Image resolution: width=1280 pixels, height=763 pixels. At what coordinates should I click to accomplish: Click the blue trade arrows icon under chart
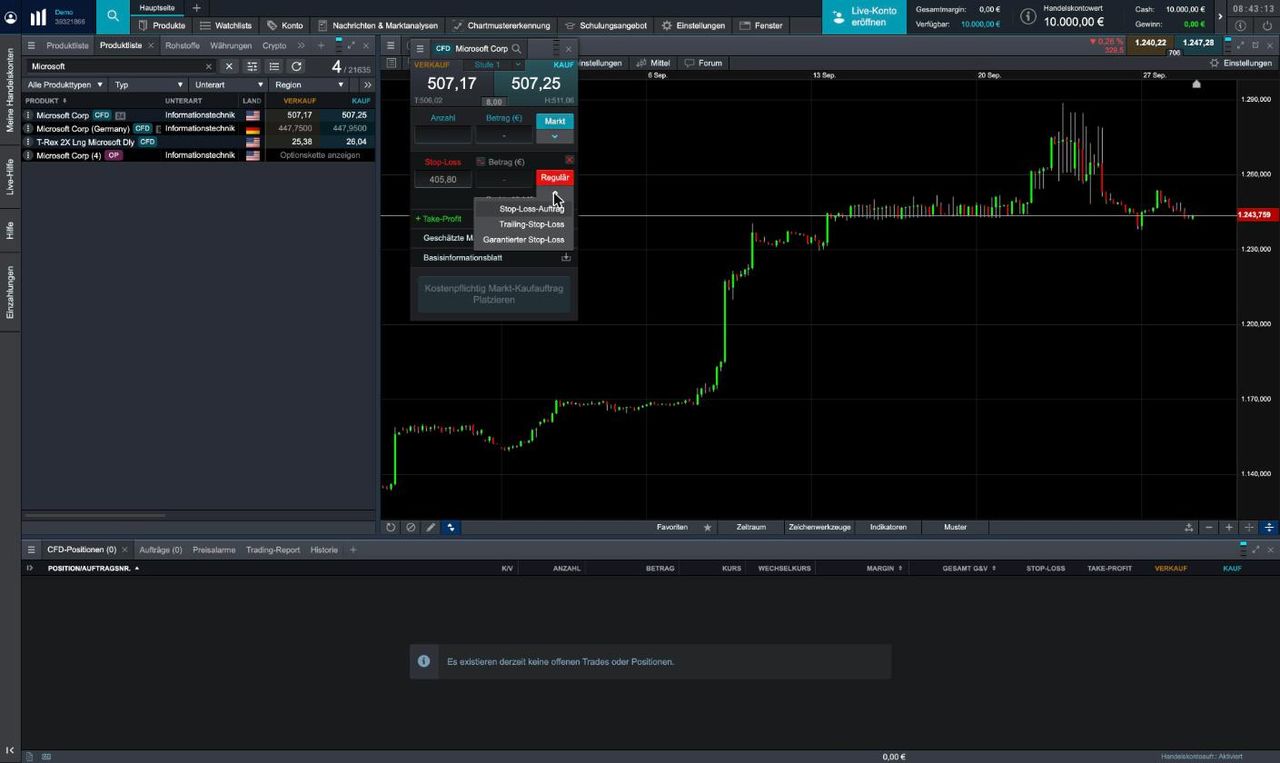pos(451,527)
